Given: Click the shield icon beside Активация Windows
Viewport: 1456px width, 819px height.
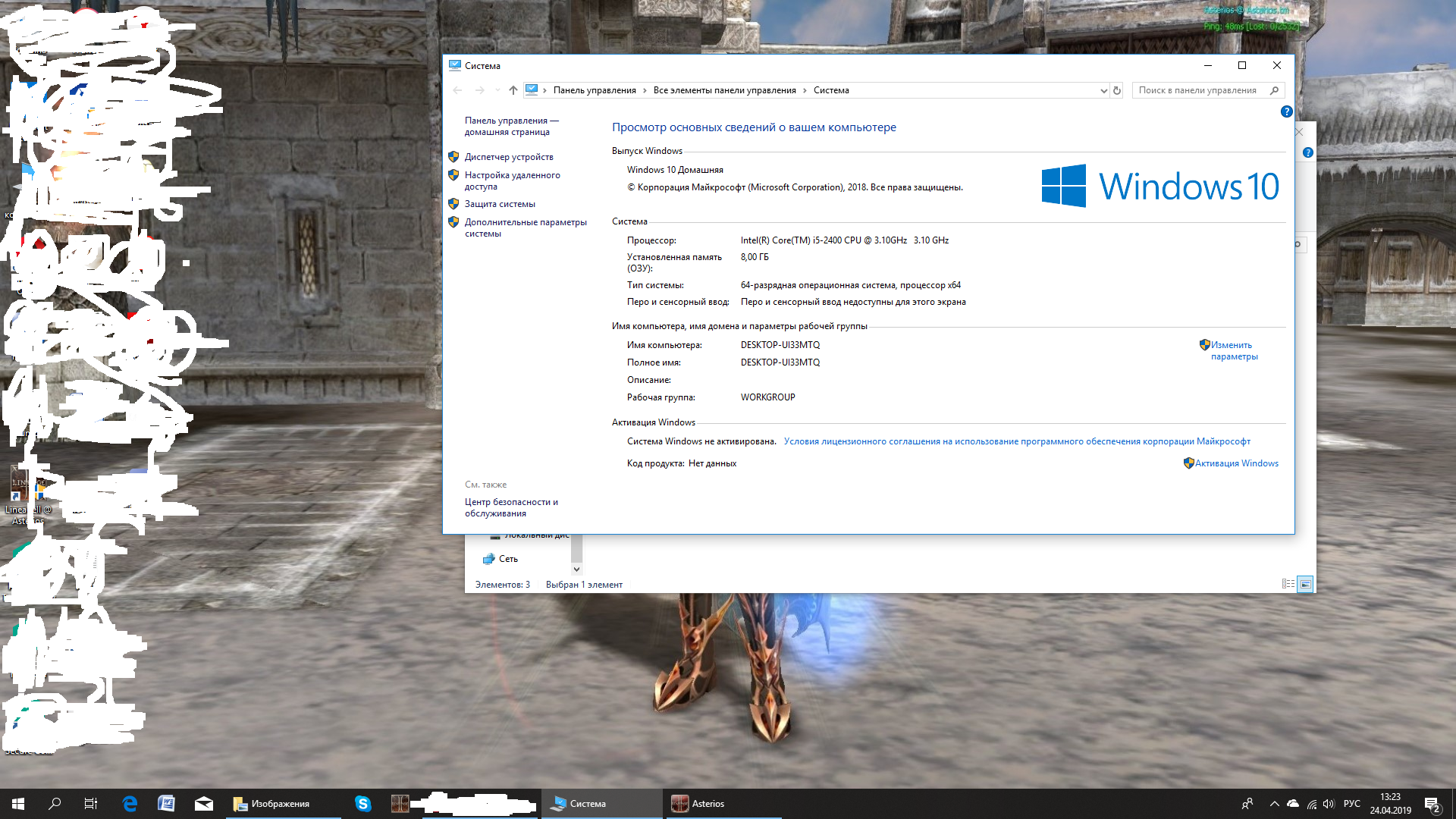Looking at the screenshot, I should (1188, 463).
